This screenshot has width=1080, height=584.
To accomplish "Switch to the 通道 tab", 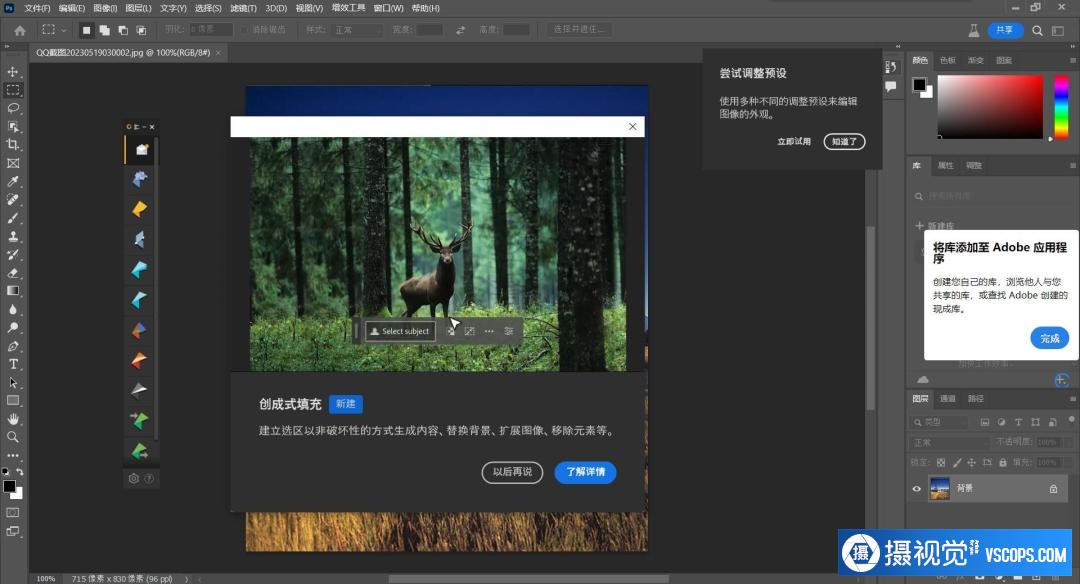I will pyautogui.click(x=948, y=399).
